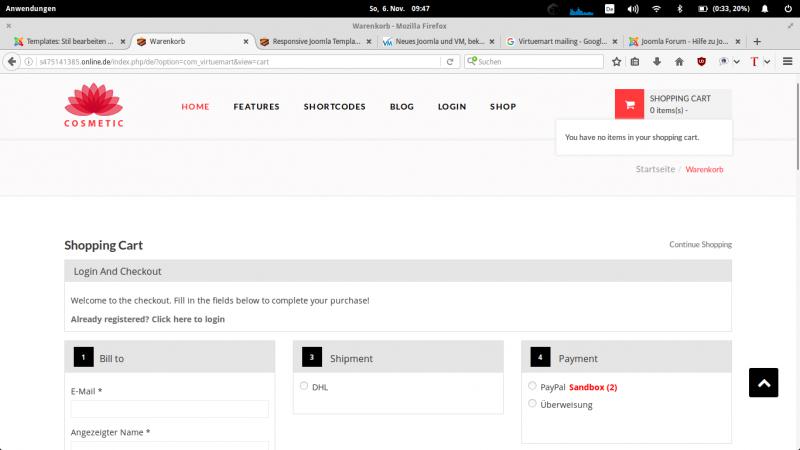Reload the page with the refresh icon
Image resolution: width=800 pixels, height=450 pixels.
pos(450,62)
